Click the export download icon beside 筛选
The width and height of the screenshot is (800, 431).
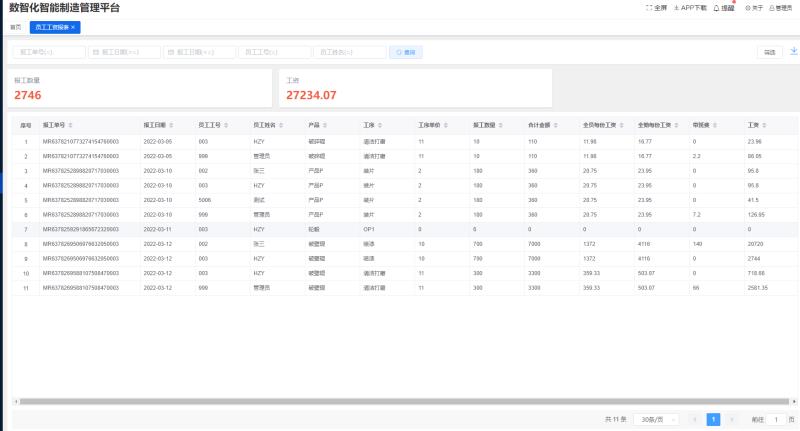794,51
